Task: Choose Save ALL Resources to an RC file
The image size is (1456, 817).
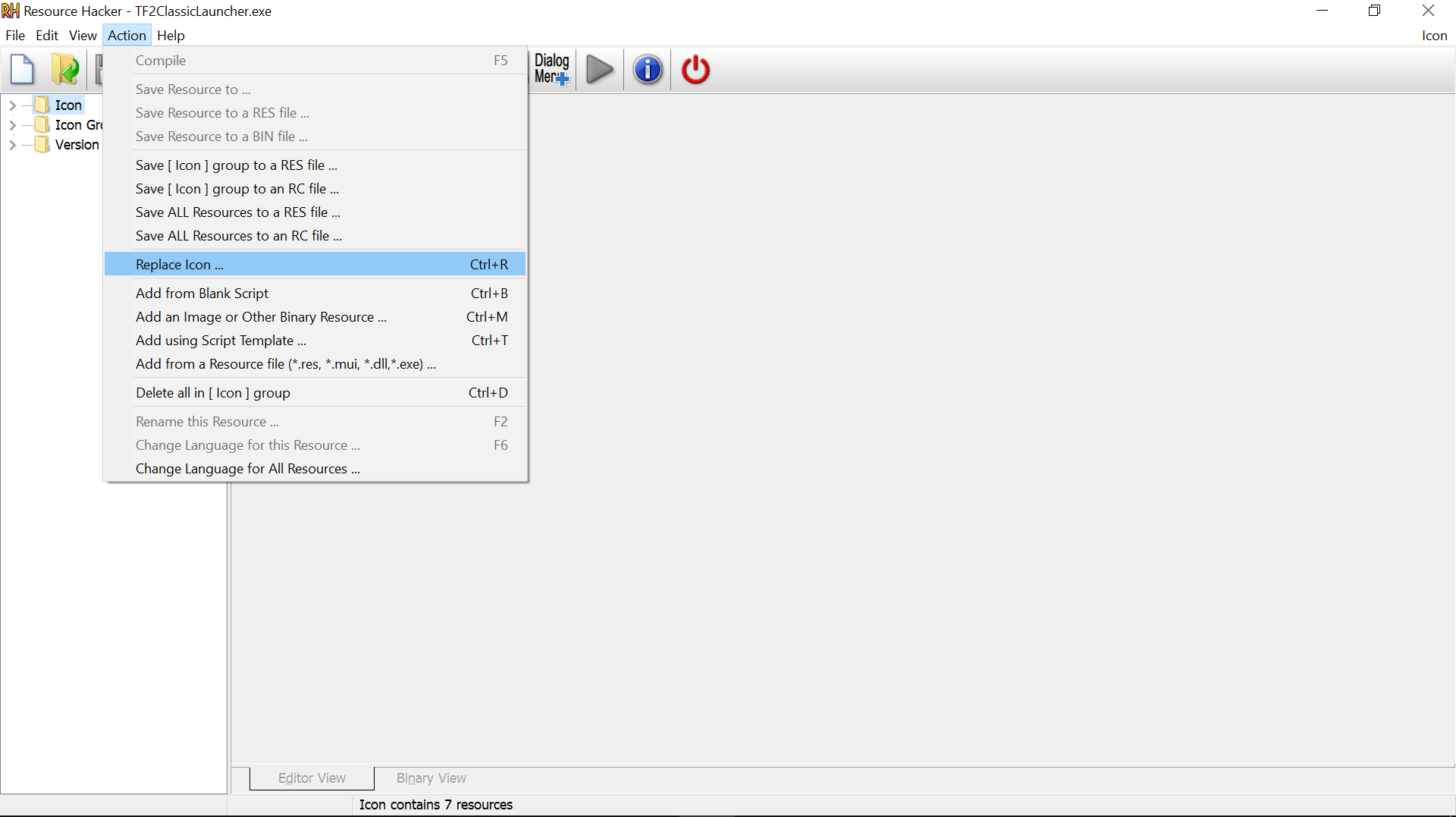Action: click(315, 236)
